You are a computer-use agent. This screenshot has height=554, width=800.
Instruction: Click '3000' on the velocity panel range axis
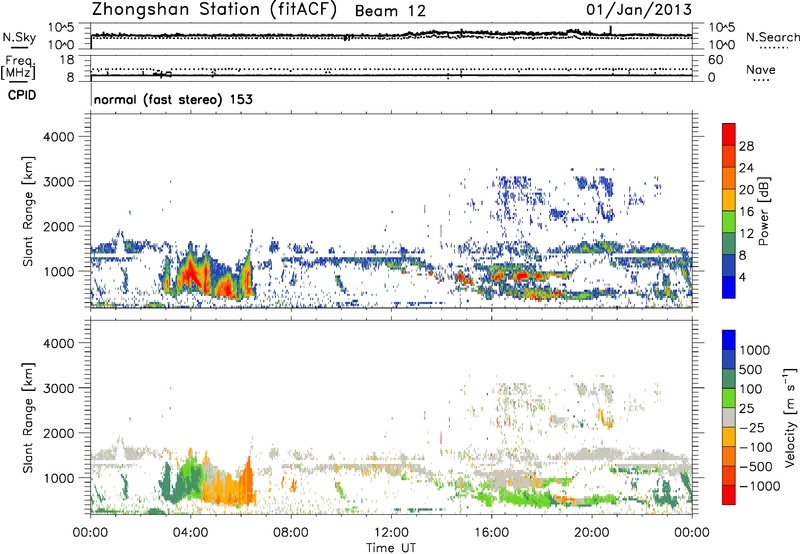click(x=58, y=388)
